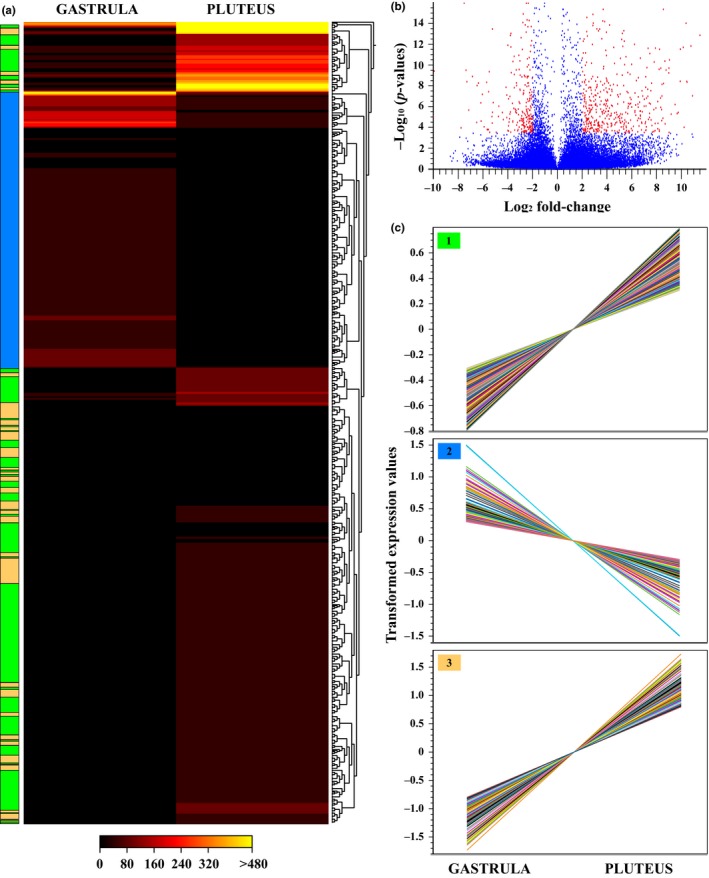Click the panel (b) label

(x=397, y=7)
